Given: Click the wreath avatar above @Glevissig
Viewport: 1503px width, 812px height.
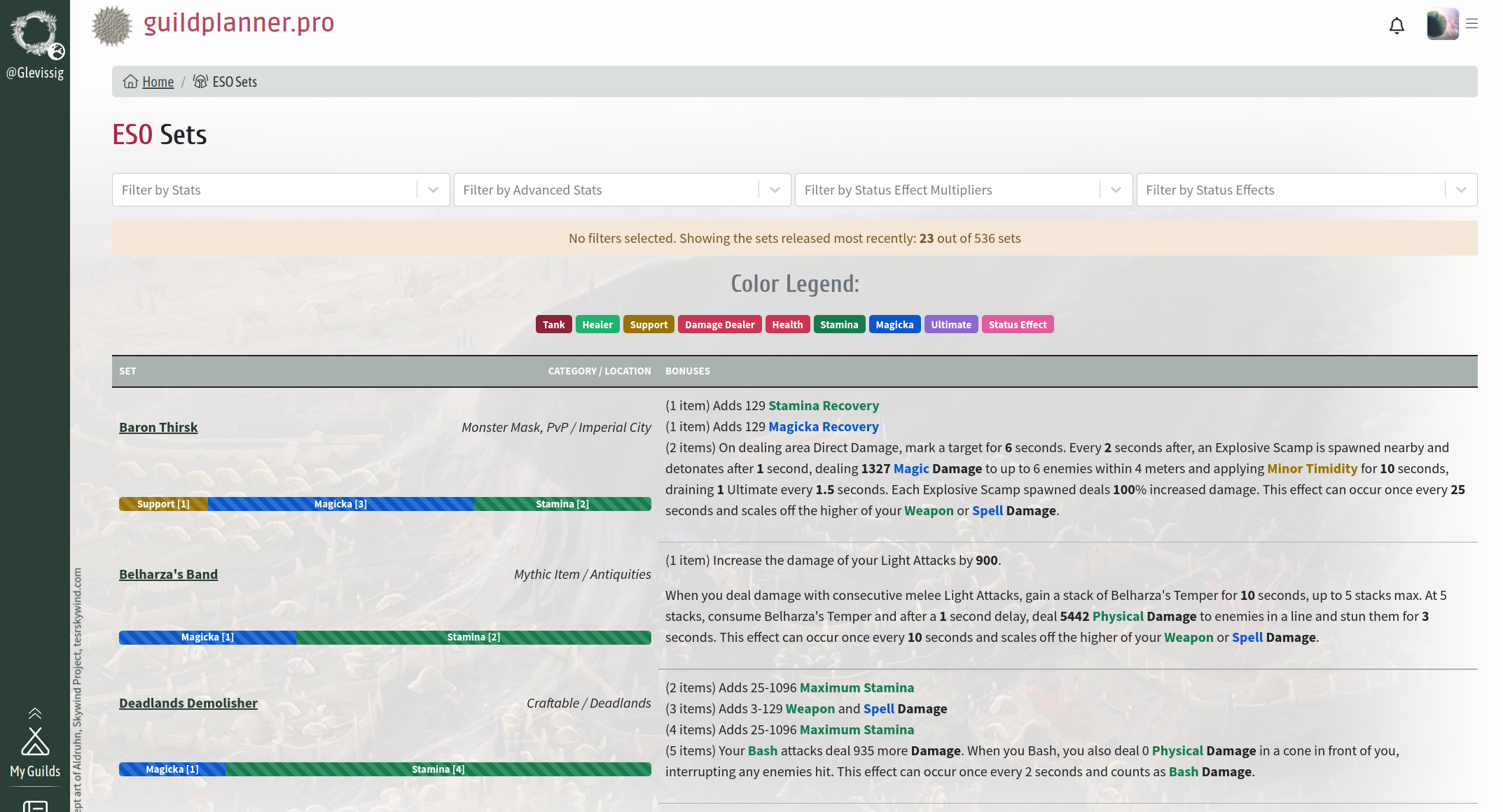Looking at the screenshot, I should coord(34,31).
